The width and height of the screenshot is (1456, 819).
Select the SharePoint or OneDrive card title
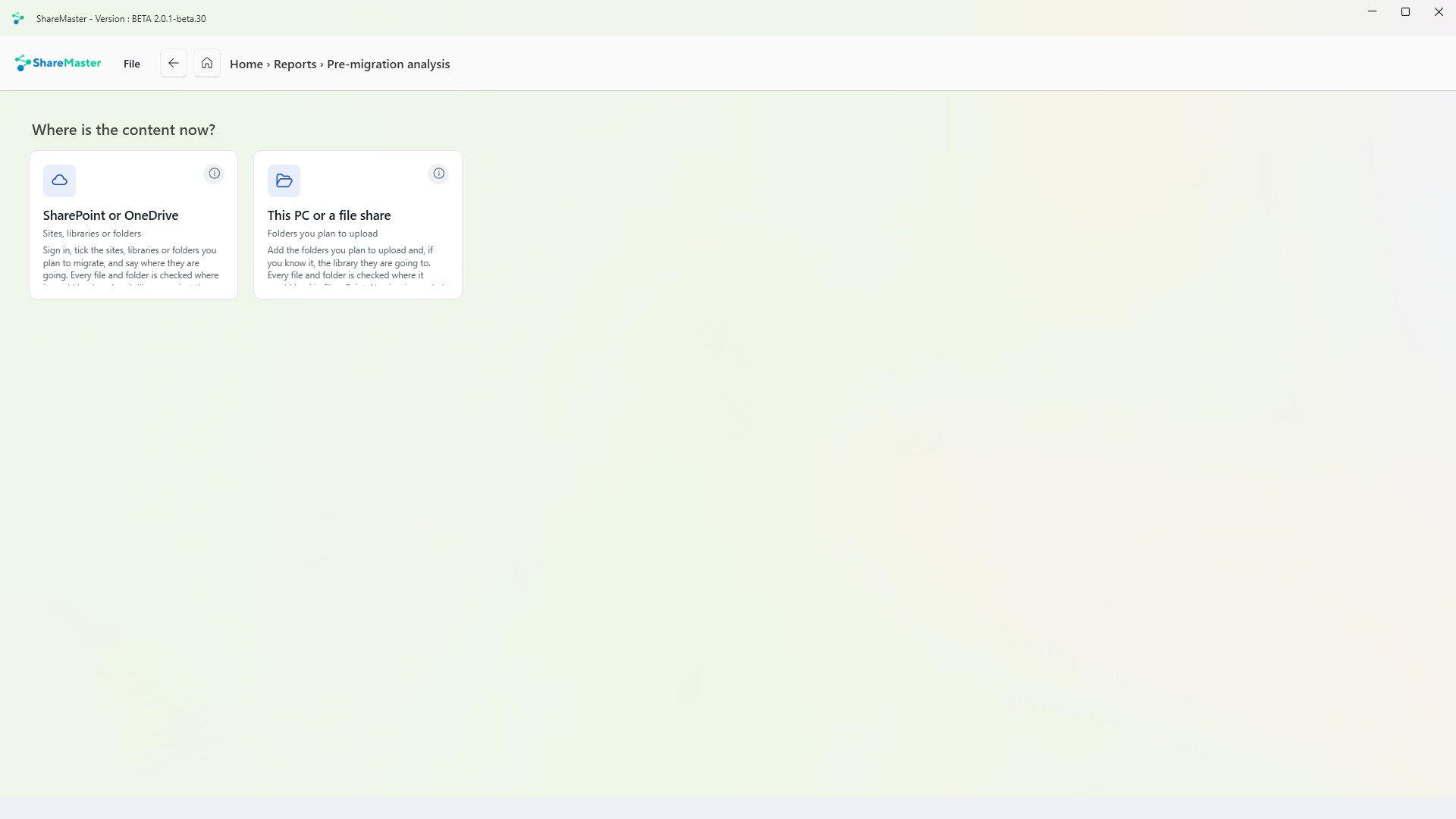(111, 215)
